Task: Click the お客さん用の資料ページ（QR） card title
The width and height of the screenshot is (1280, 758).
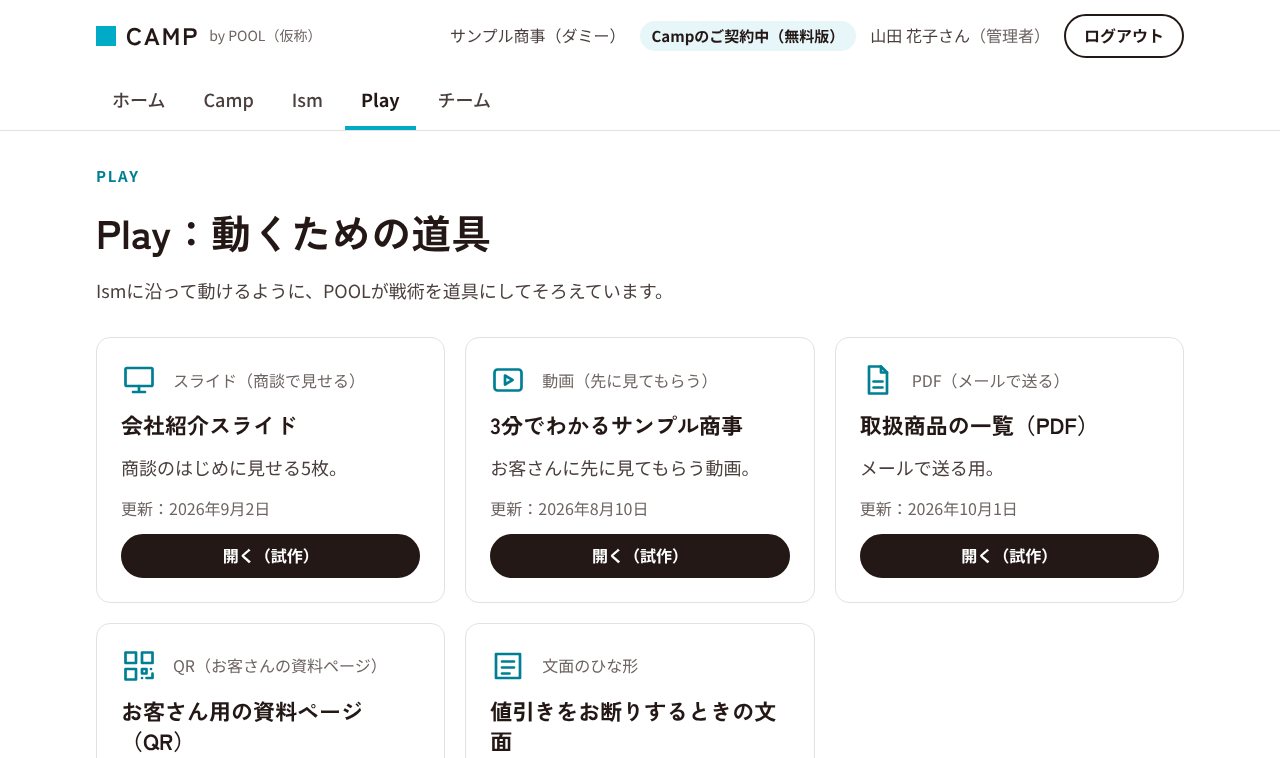Action: (242, 726)
